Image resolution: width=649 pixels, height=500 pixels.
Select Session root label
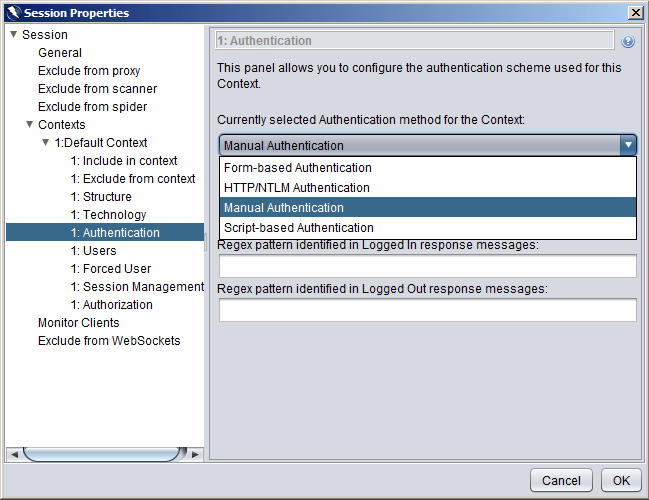click(45, 35)
